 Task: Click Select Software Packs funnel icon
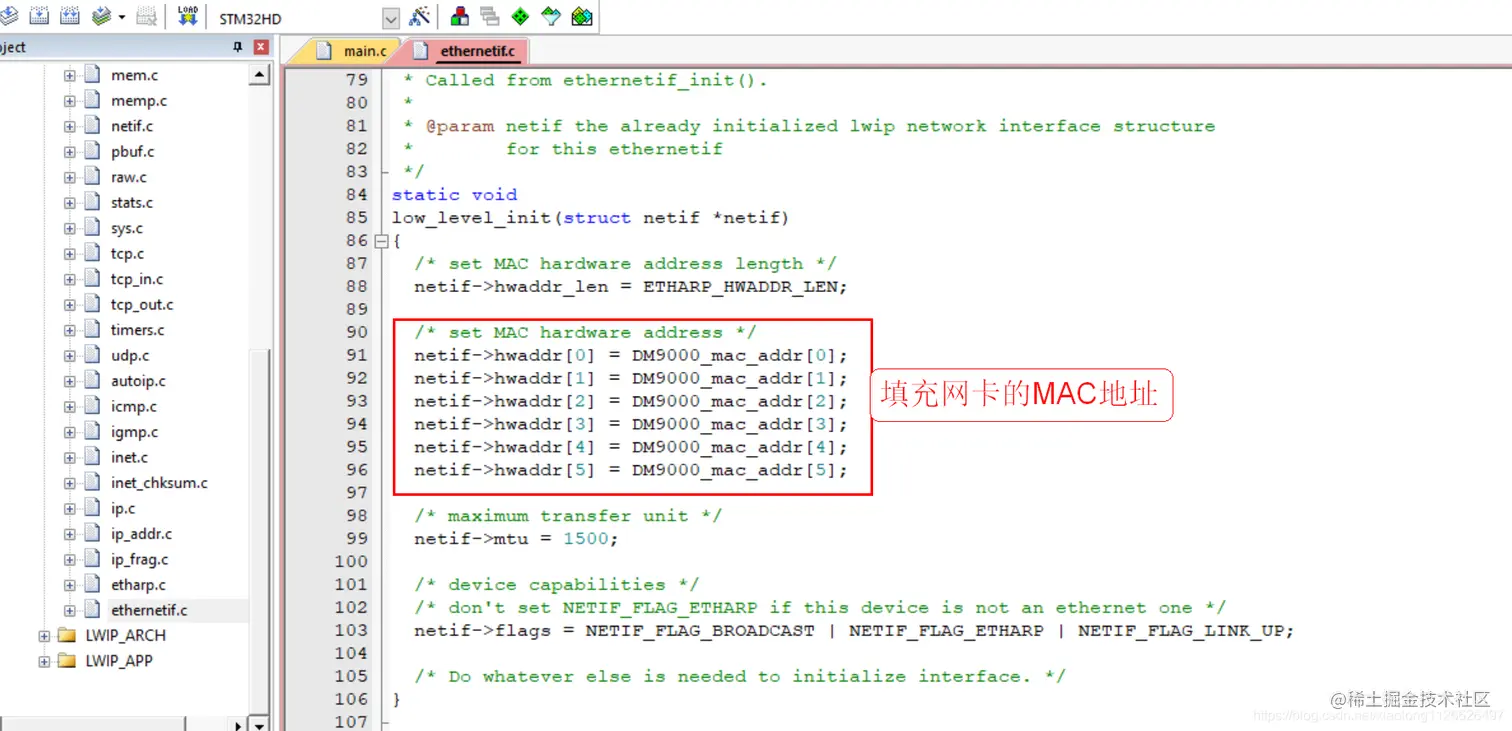point(551,16)
